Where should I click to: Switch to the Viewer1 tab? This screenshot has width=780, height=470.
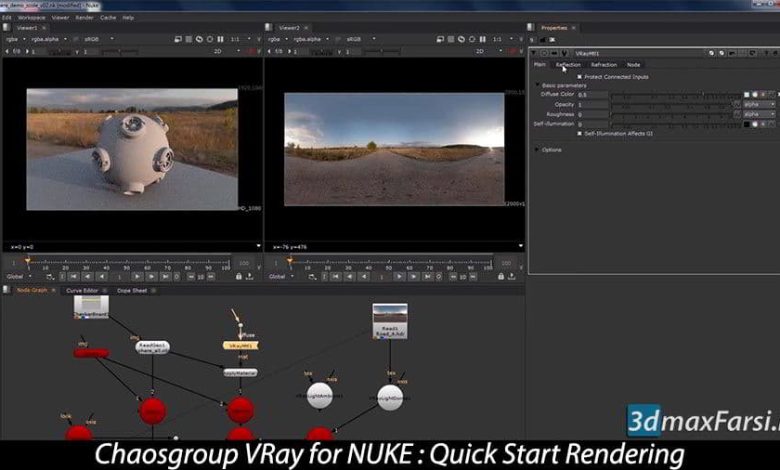[26, 28]
